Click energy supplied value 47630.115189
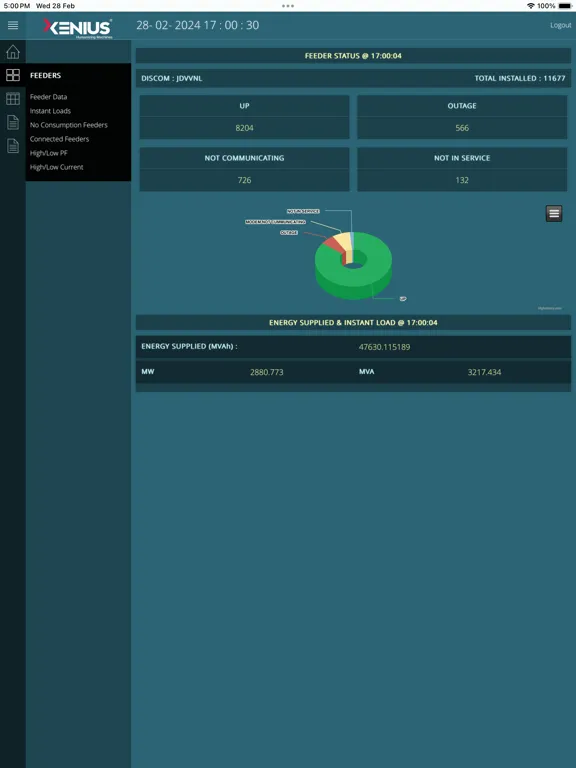The width and height of the screenshot is (576, 768). tap(384, 347)
